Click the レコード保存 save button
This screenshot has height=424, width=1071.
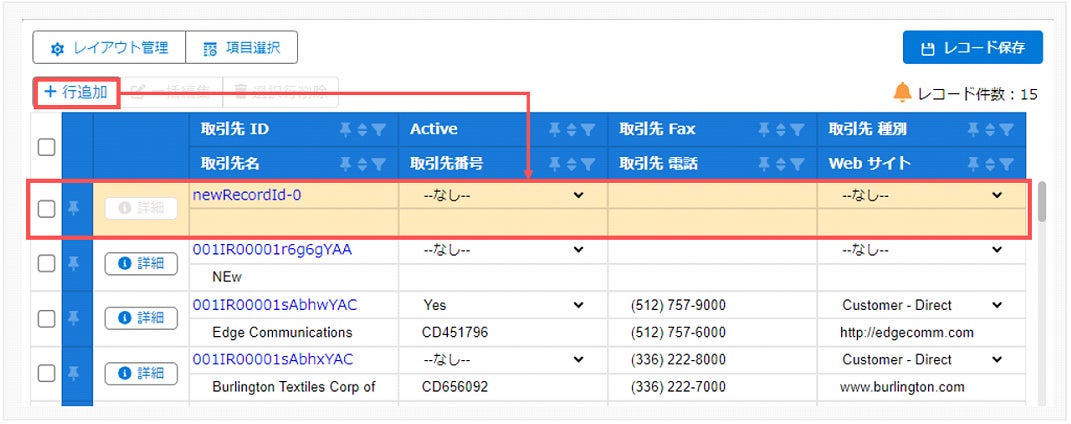point(973,48)
